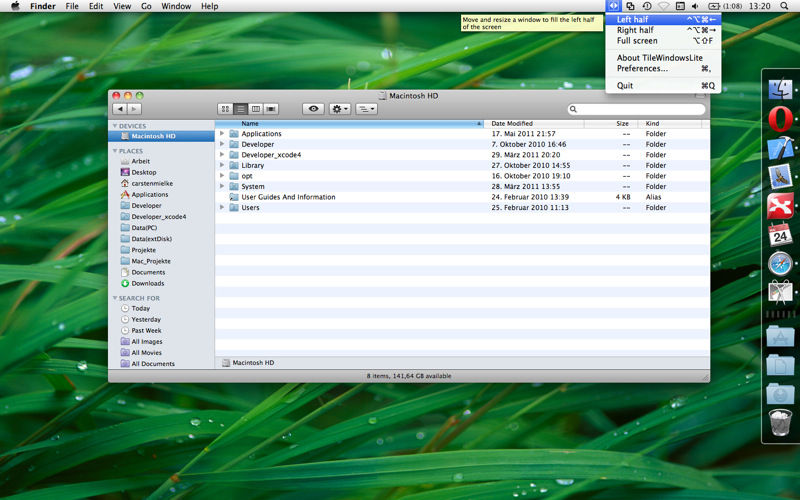The image size is (800, 500).
Task: Expand the Library folder row
Action: [x=222, y=165]
